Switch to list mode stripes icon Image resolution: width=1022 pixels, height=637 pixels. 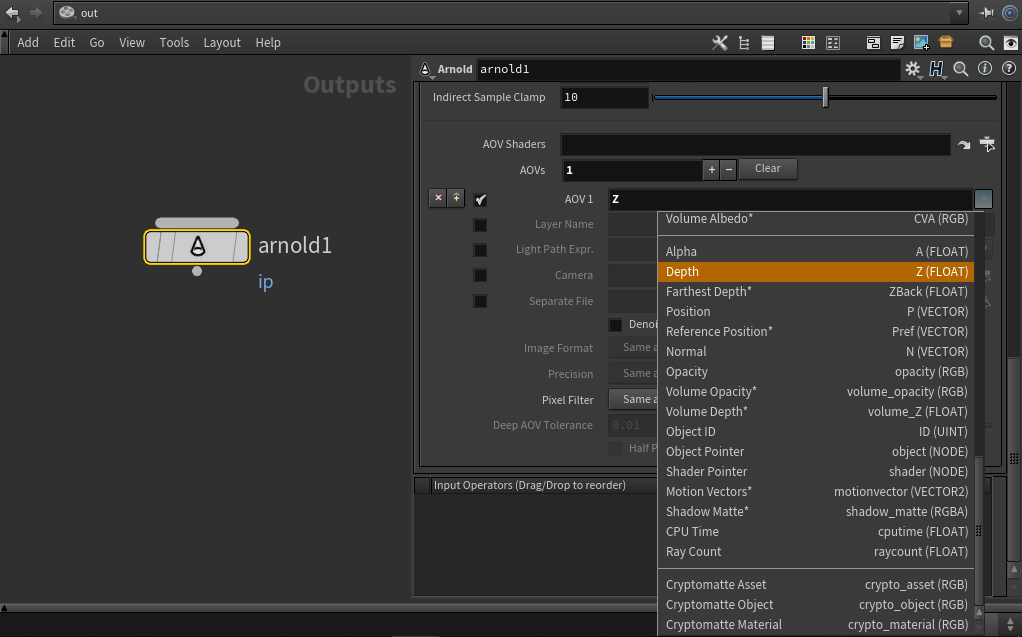pyautogui.click(x=768, y=42)
